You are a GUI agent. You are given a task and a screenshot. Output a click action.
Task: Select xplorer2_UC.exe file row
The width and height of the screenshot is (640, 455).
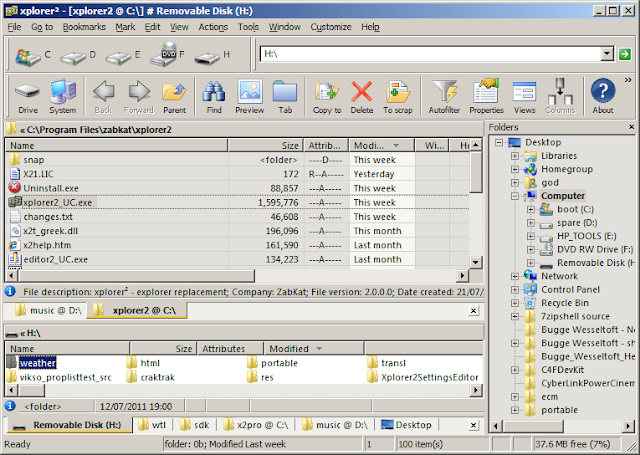pyautogui.click(x=239, y=202)
